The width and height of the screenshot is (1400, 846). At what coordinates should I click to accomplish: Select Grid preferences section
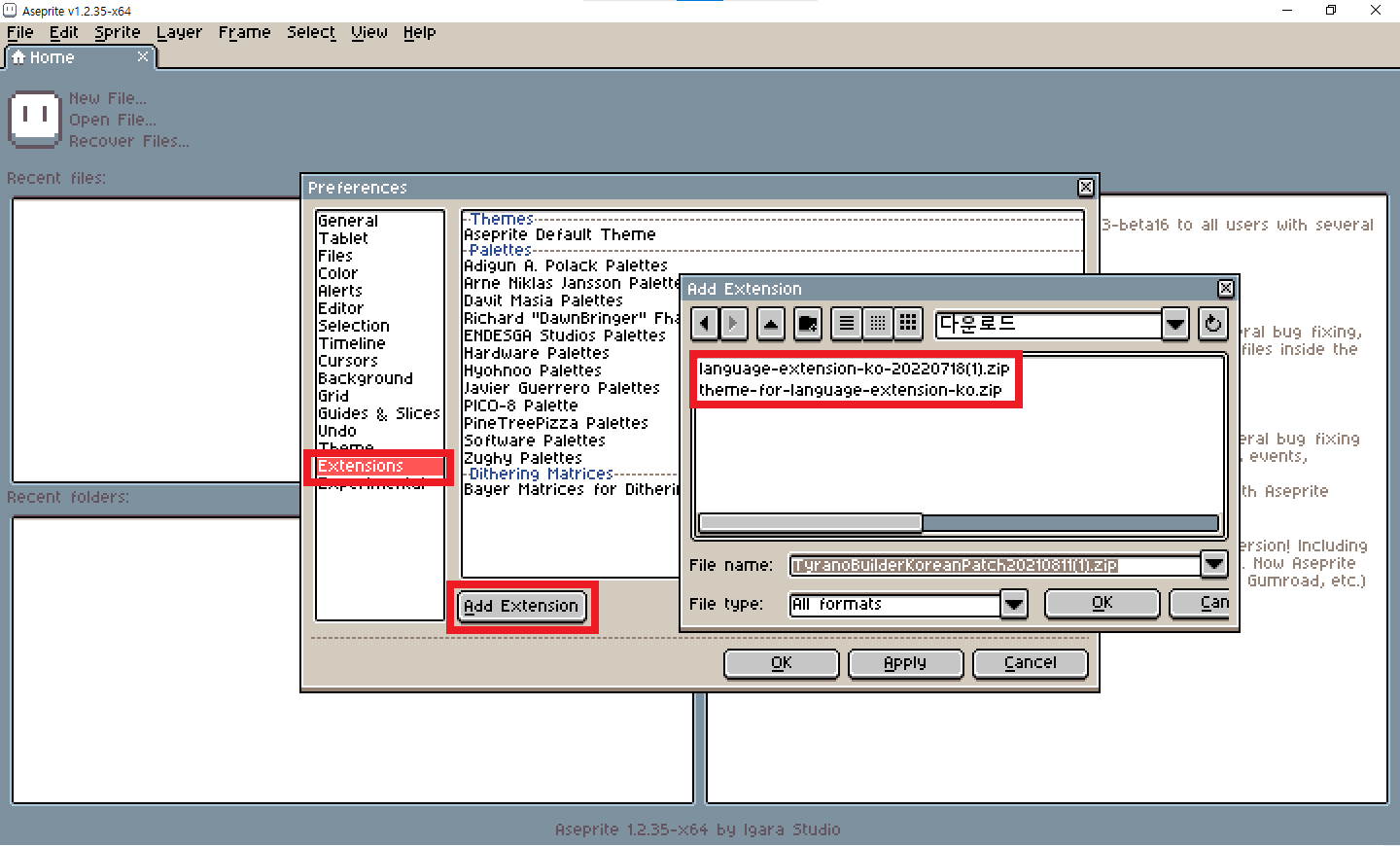pos(380,396)
